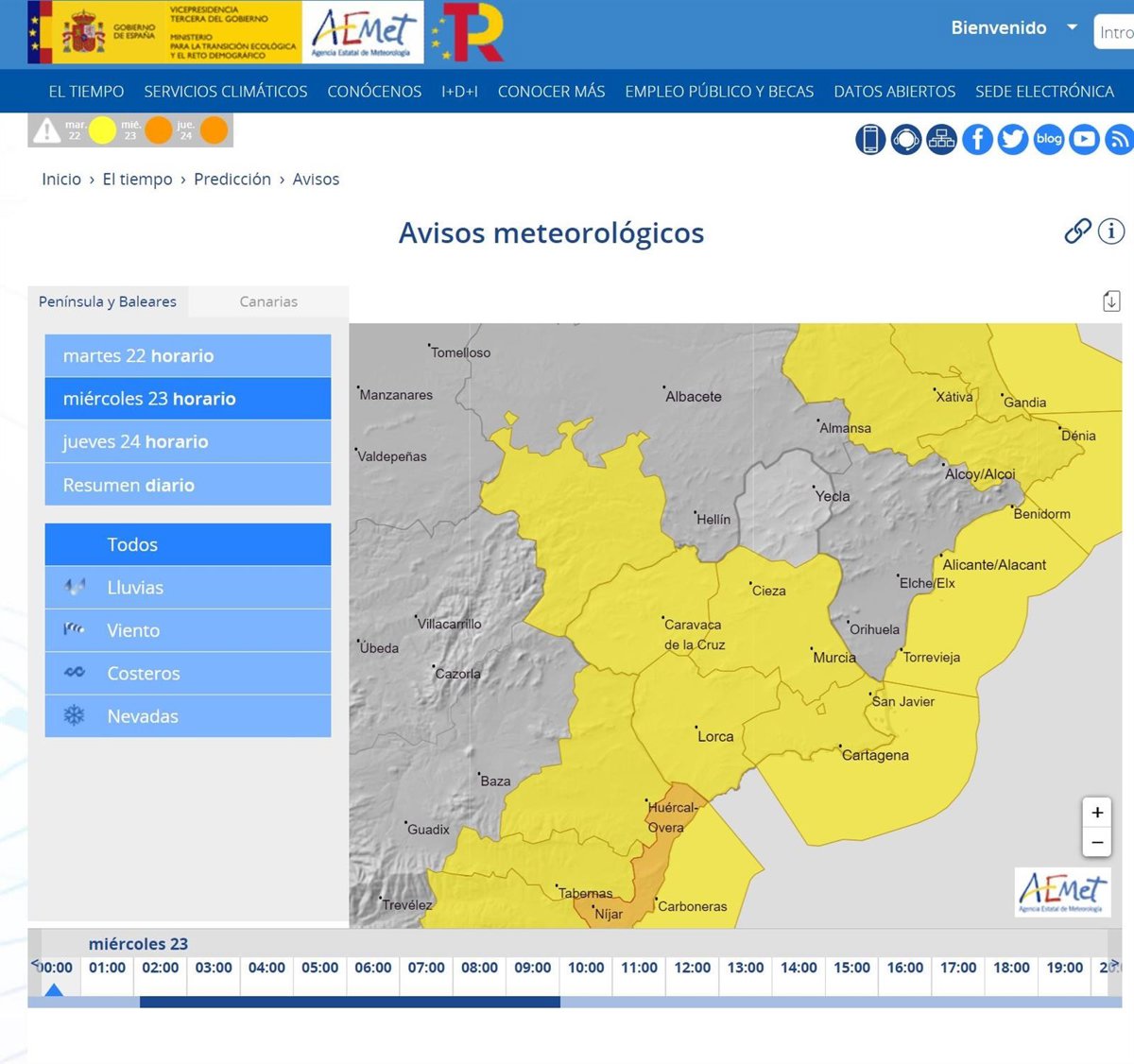
Task: Copy page link via chain icon
Action: pos(1077,231)
